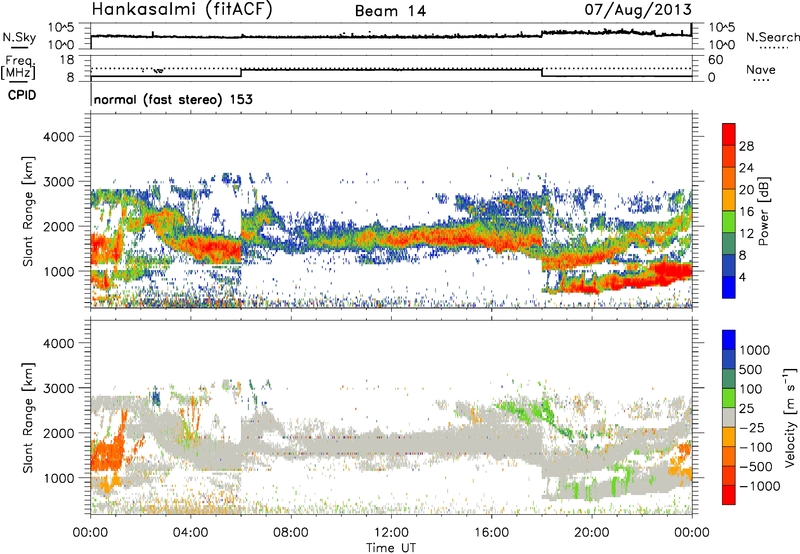Click the frequency step-down at 18:00
This screenshot has height=554, width=800.
coord(541,73)
